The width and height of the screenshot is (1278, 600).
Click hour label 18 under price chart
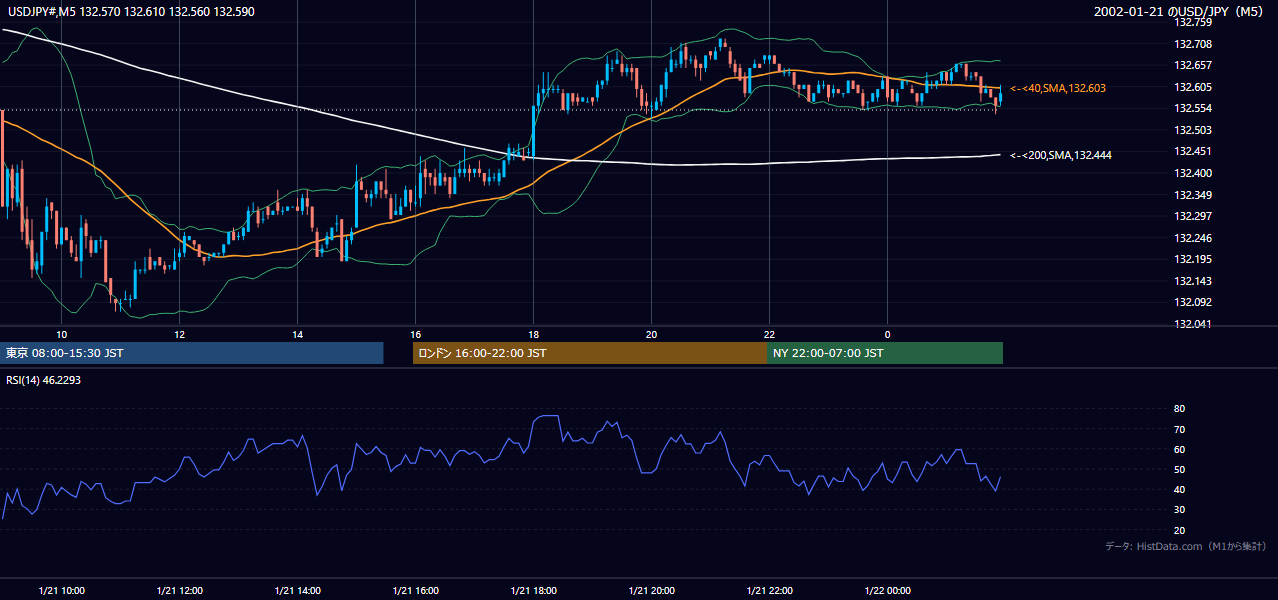click(534, 334)
